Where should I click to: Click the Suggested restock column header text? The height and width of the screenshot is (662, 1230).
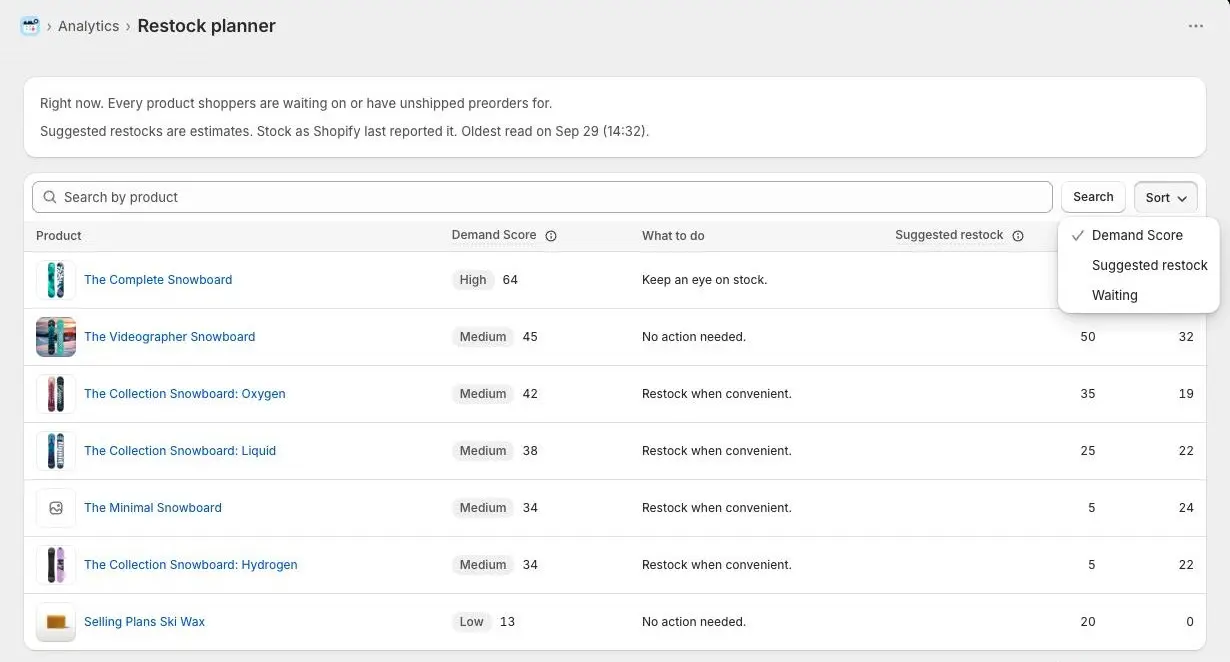click(x=949, y=235)
